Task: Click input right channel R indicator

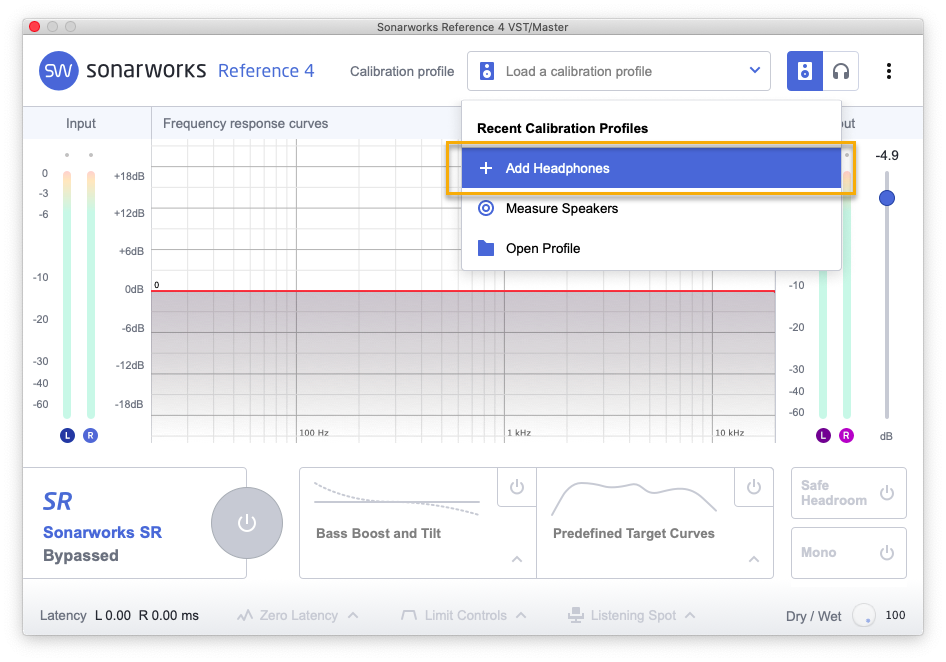Action: point(90,435)
